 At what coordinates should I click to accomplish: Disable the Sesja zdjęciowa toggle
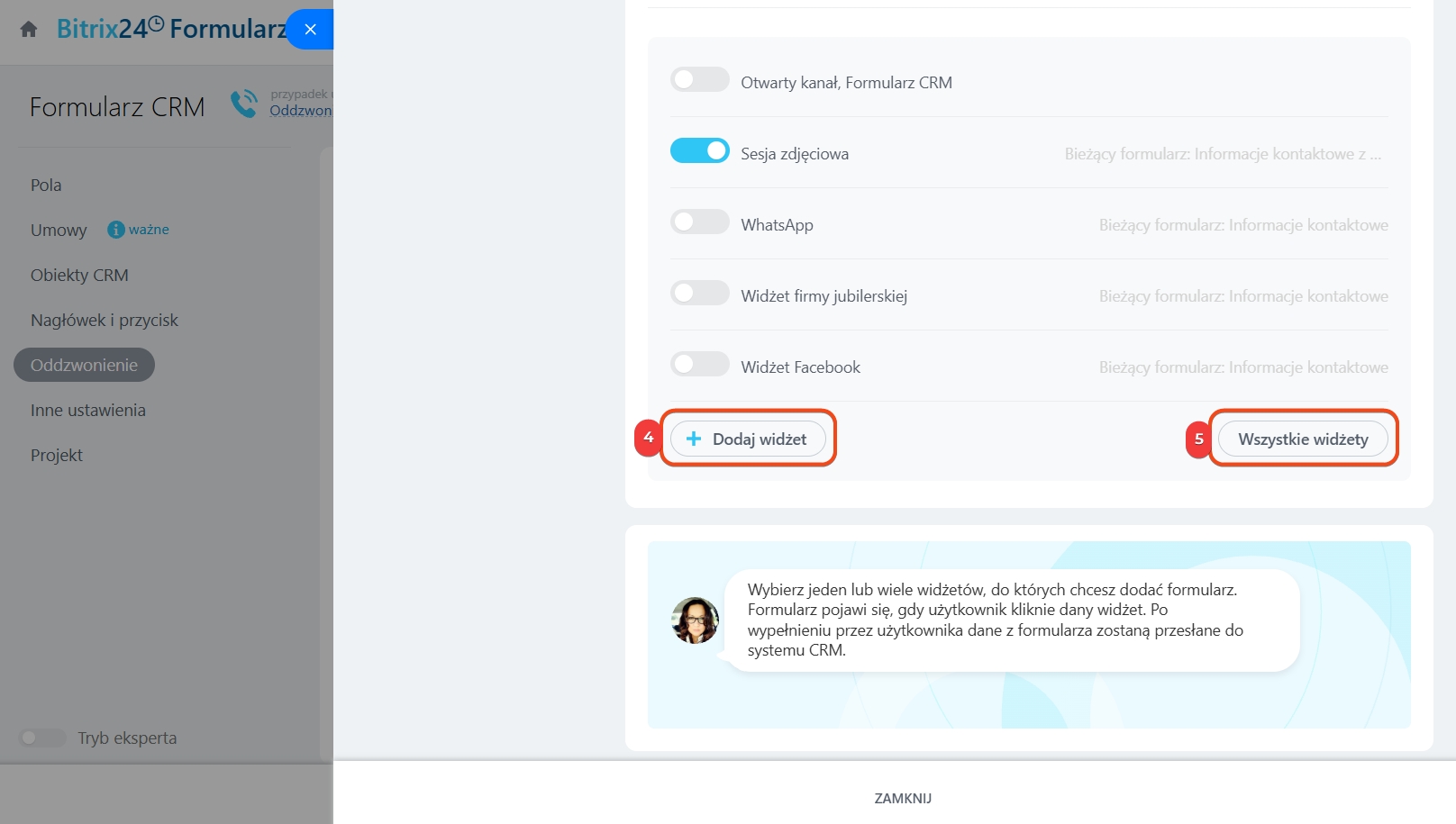(699, 151)
